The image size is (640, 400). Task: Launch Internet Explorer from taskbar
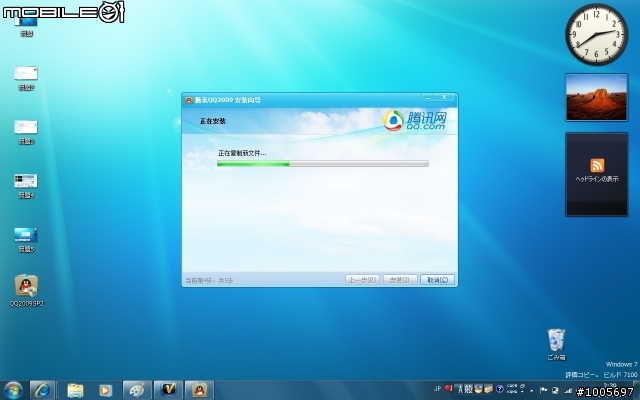42,390
